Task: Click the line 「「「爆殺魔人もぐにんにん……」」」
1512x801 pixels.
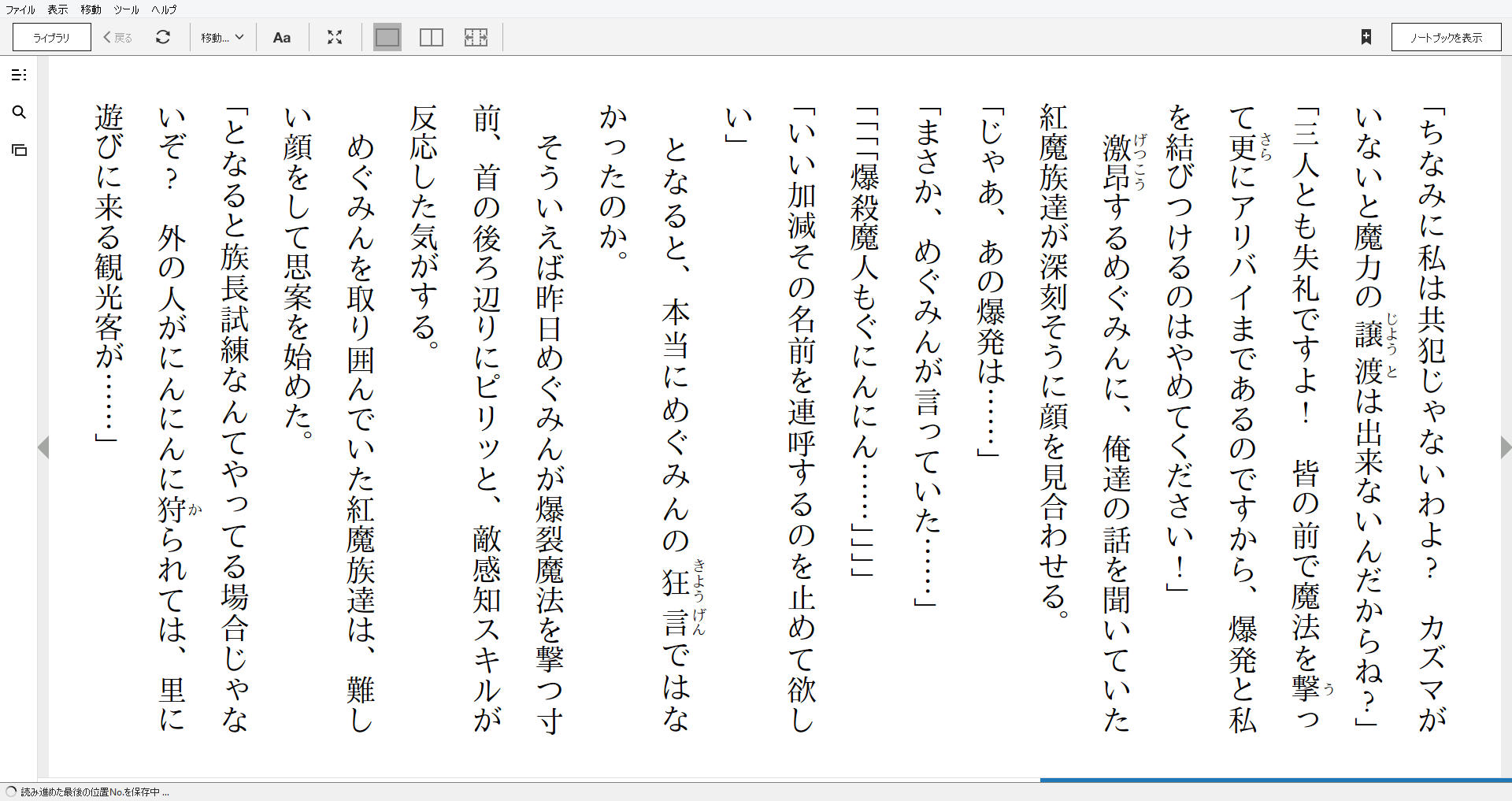Action: tap(865, 341)
